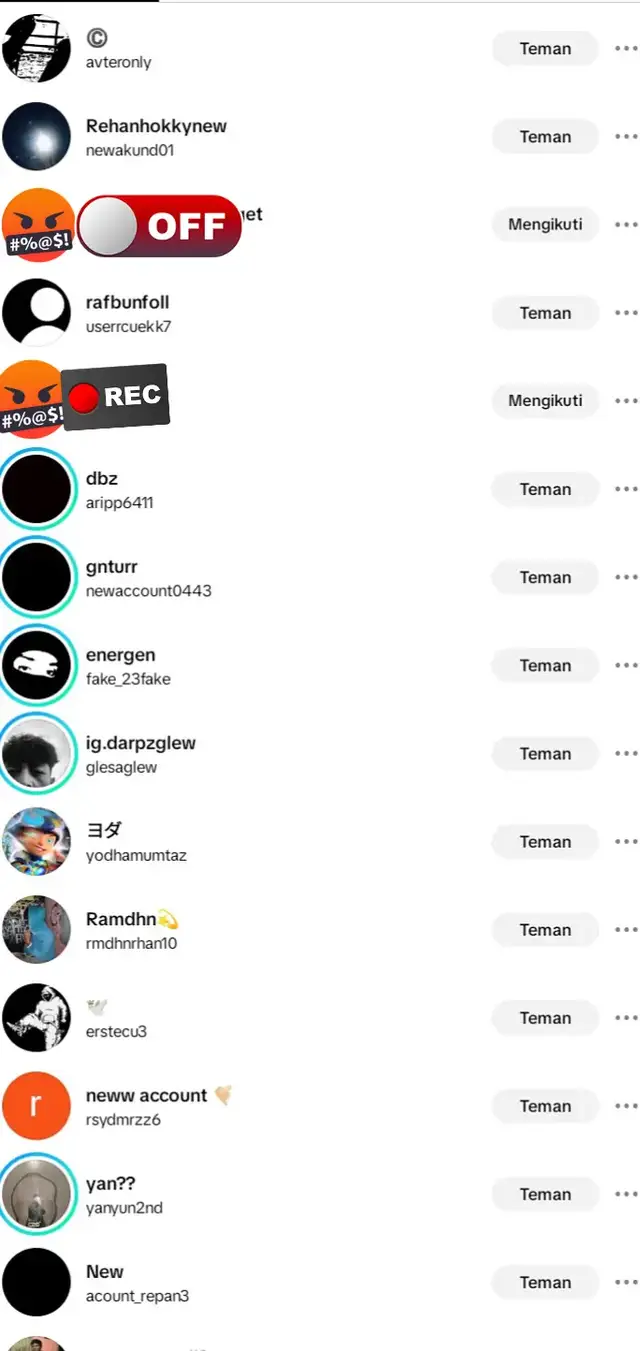Open three-dot menu for yodhamumtaz
Image resolution: width=640 pixels, height=1351 pixels.
pyautogui.click(x=627, y=842)
